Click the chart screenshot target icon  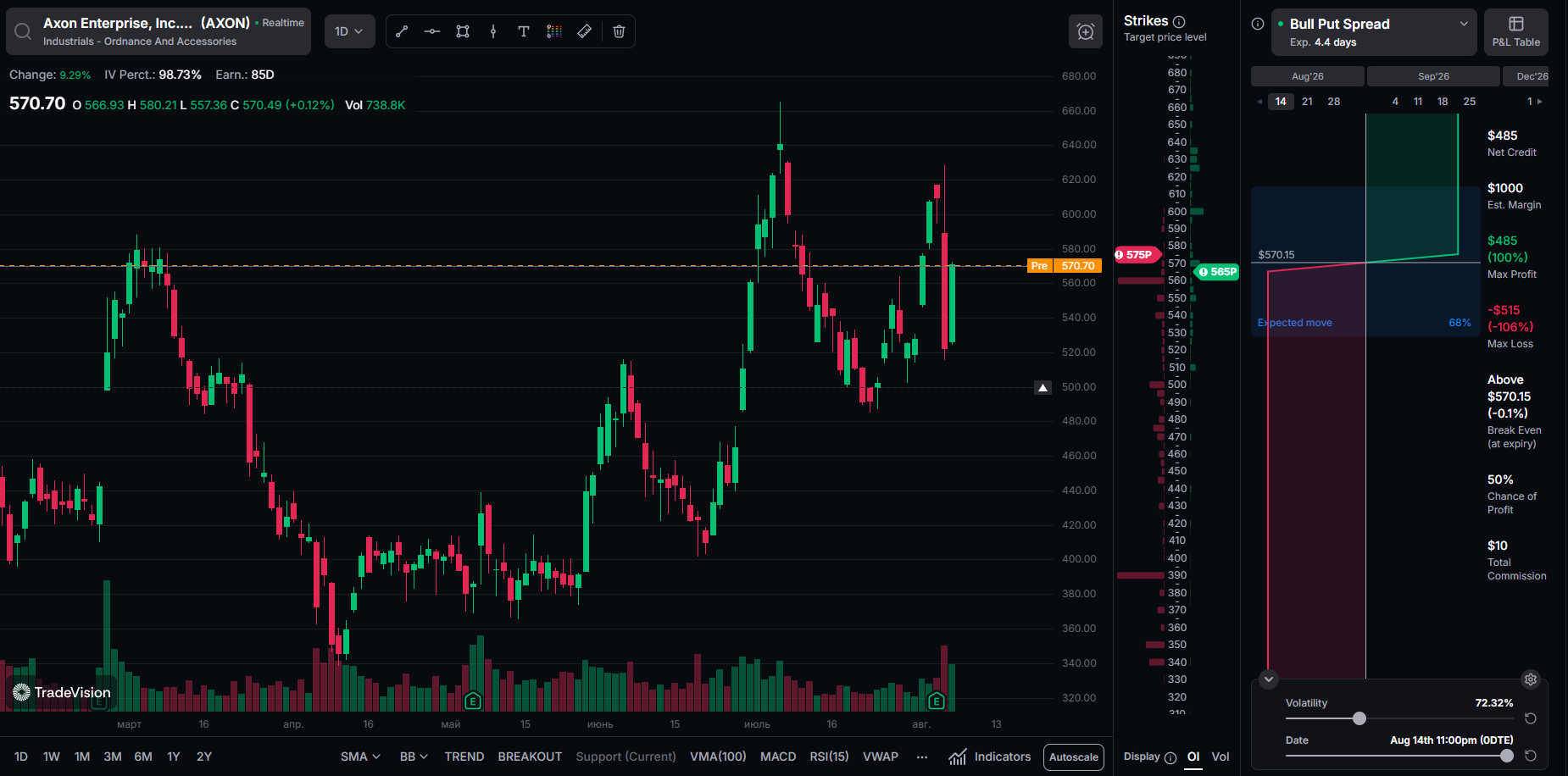[x=1086, y=31]
